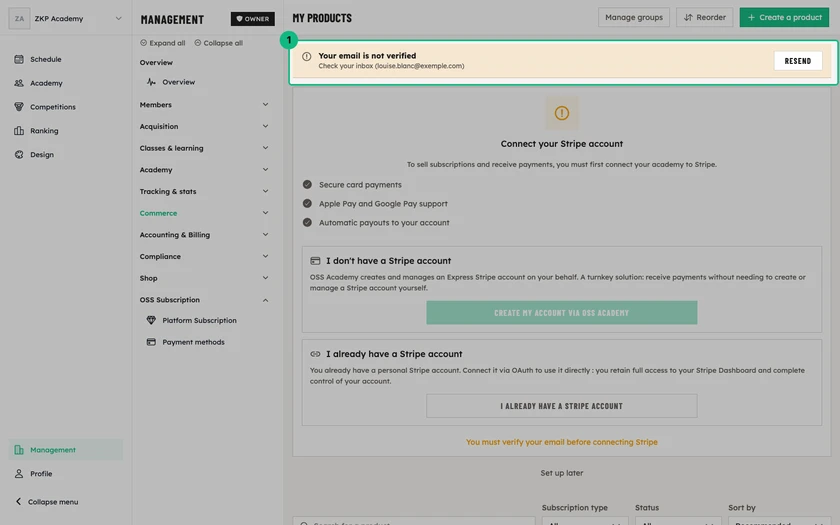Expand the Members section
Image resolution: width=840 pixels, height=525 pixels.
pos(204,105)
